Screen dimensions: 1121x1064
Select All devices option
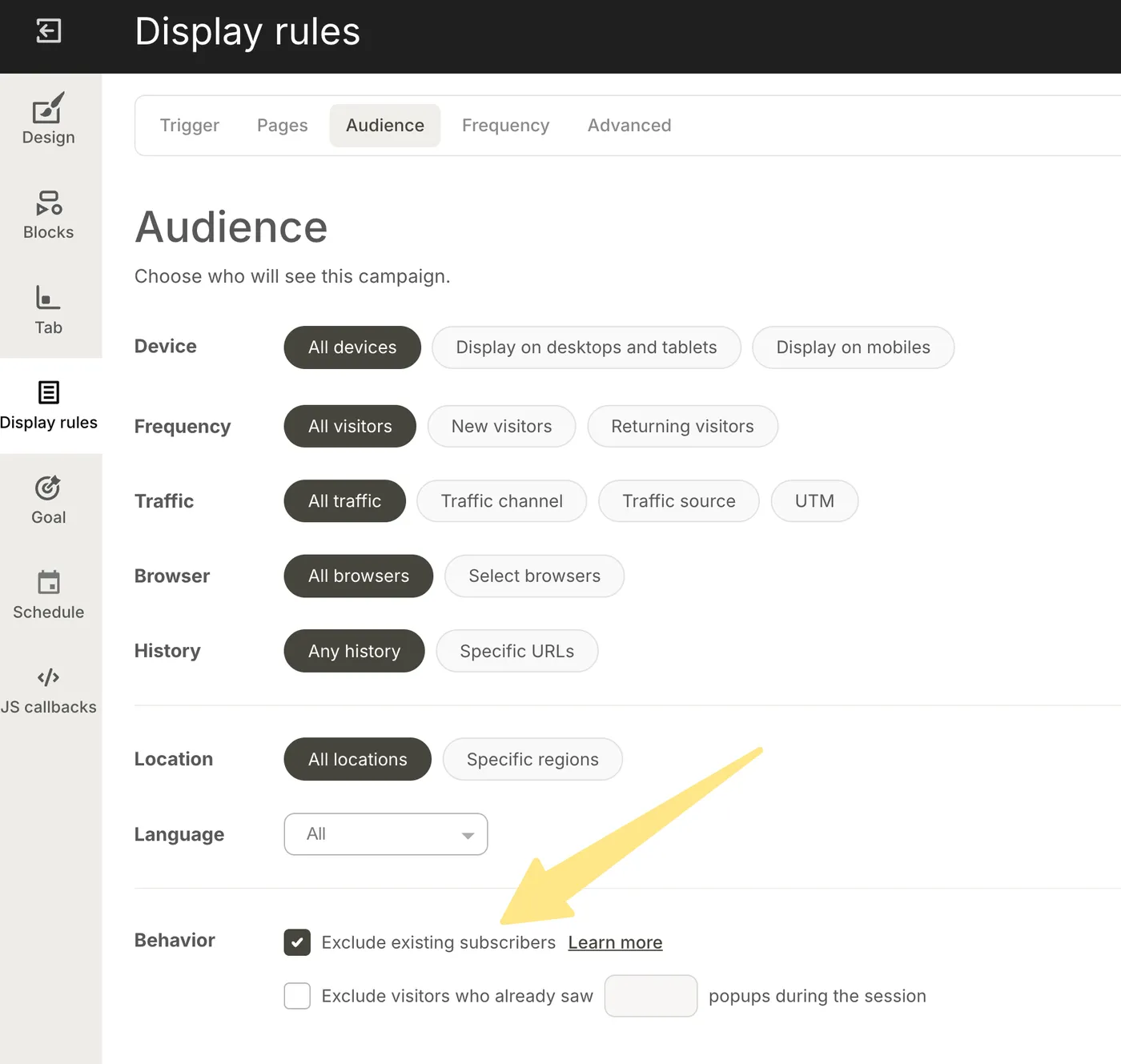(x=352, y=347)
